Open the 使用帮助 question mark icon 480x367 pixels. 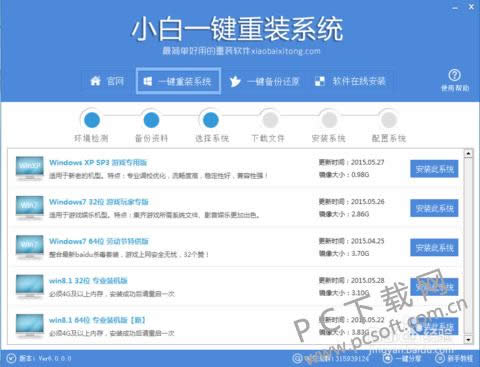455,75
